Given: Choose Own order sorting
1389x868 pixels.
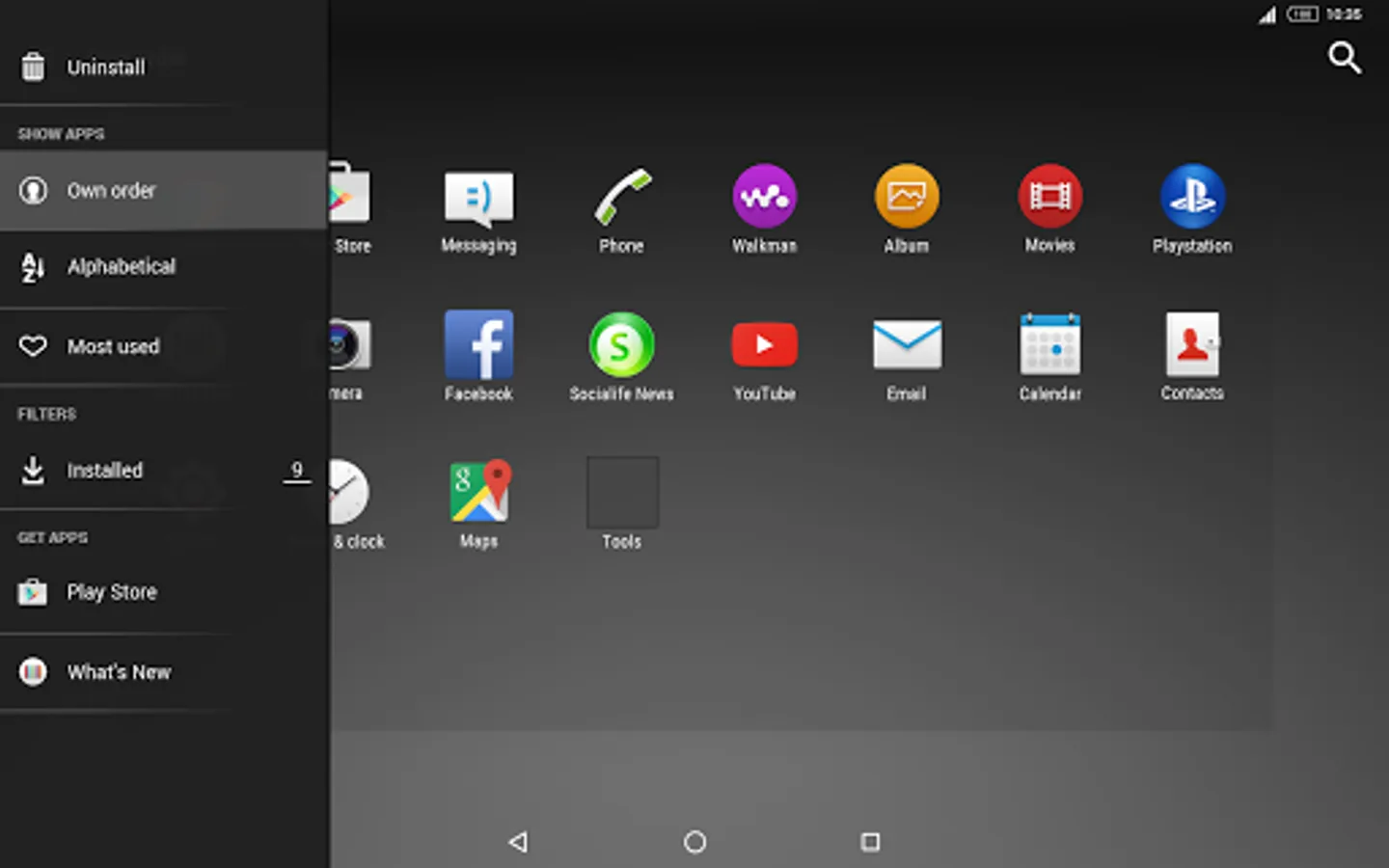Looking at the screenshot, I should tap(164, 190).
